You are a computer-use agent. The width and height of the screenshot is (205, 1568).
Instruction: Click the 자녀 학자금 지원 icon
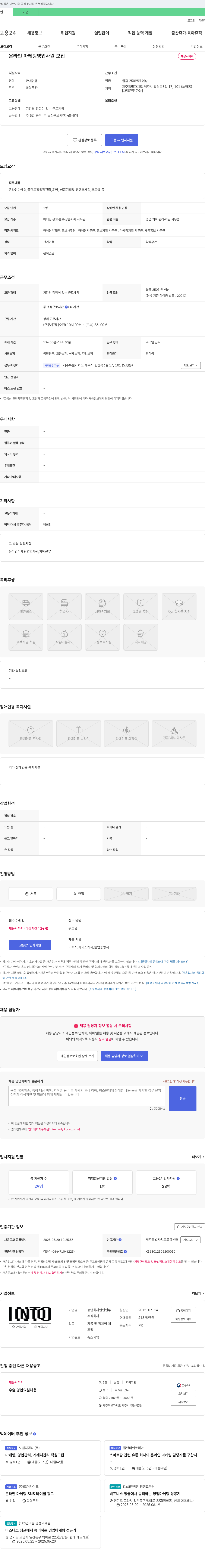[179, 607]
